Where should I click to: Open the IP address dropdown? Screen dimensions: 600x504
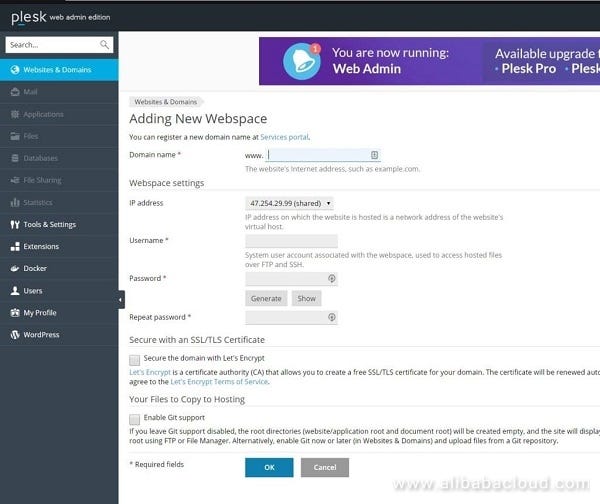point(289,203)
